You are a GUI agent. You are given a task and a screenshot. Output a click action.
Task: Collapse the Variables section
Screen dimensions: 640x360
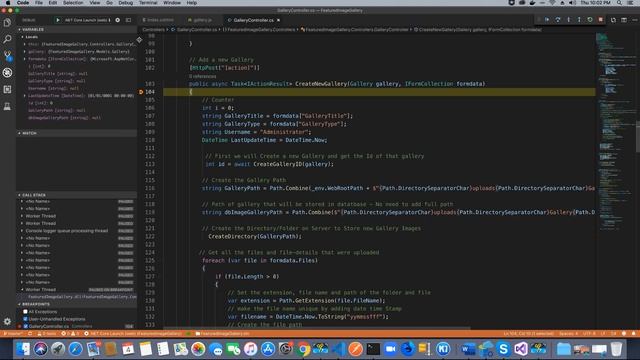pos(76,29)
